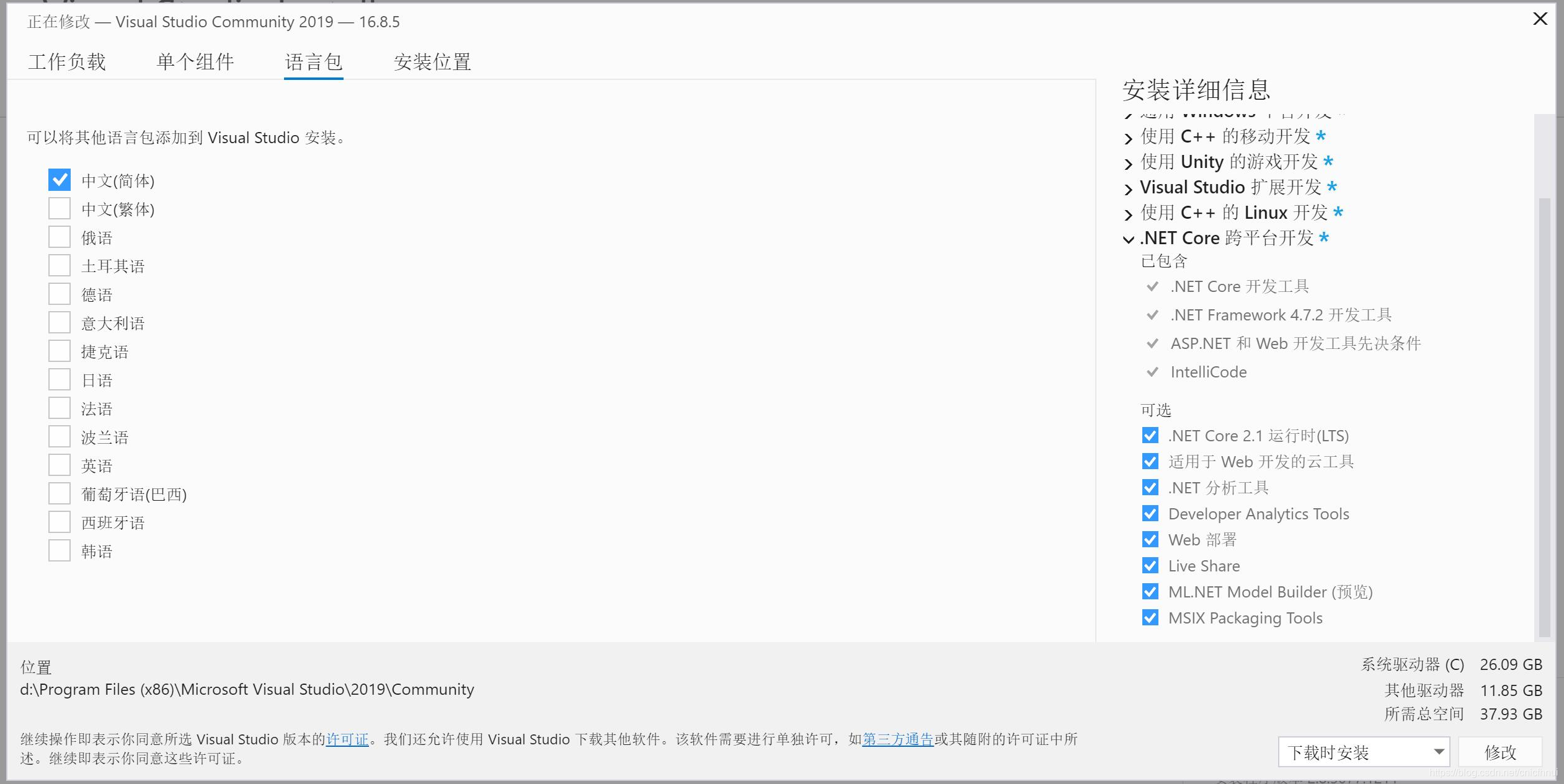Viewport: 1564px width, 784px height.
Task: Expand 使用 C++ 的移动开发 details
Action: click(x=1129, y=138)
